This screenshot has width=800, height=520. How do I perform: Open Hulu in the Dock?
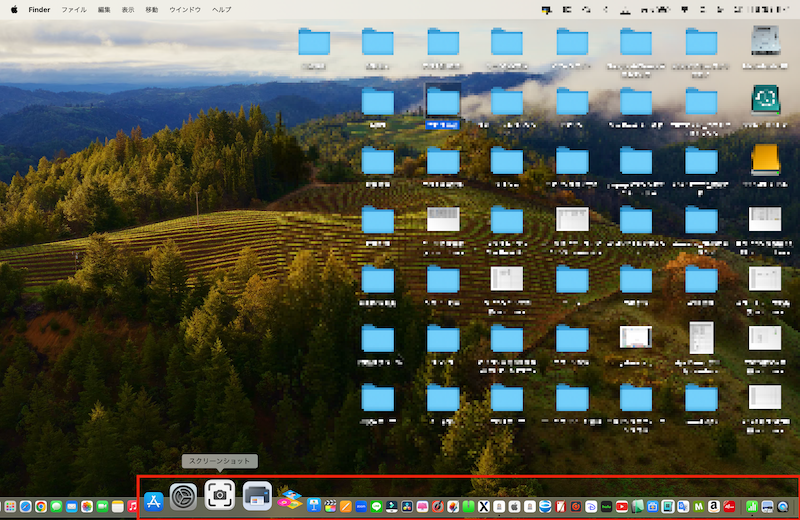(x=607, y=506)
